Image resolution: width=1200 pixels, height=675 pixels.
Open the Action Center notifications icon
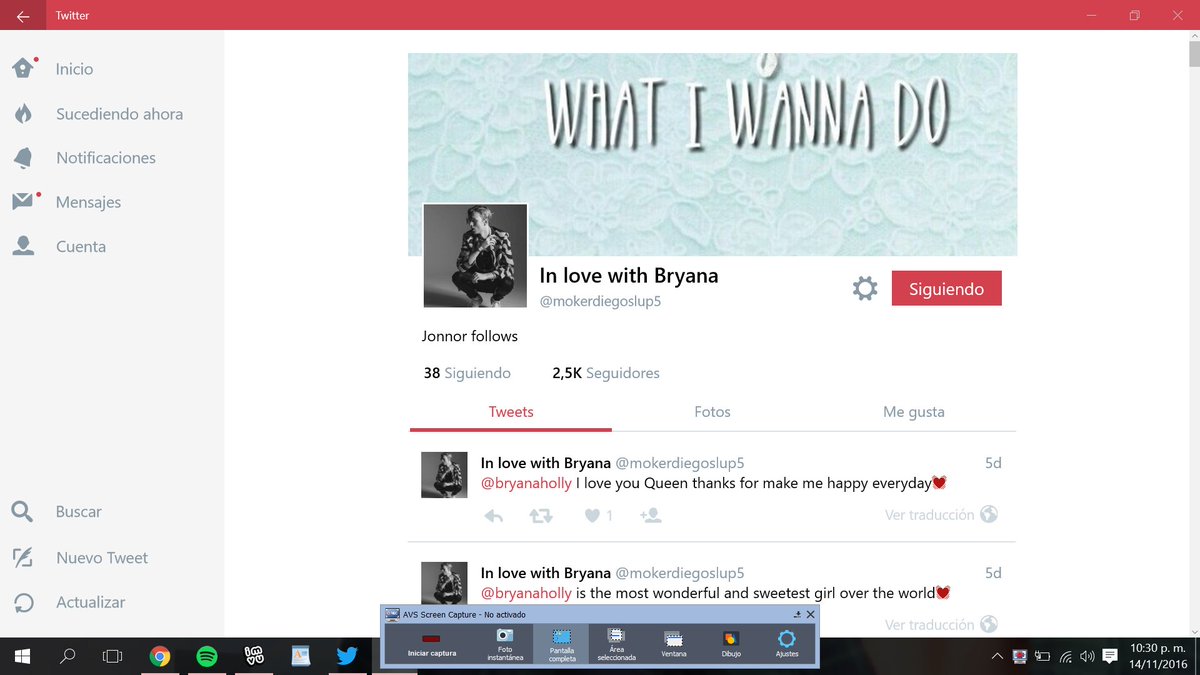[1110, 657]
